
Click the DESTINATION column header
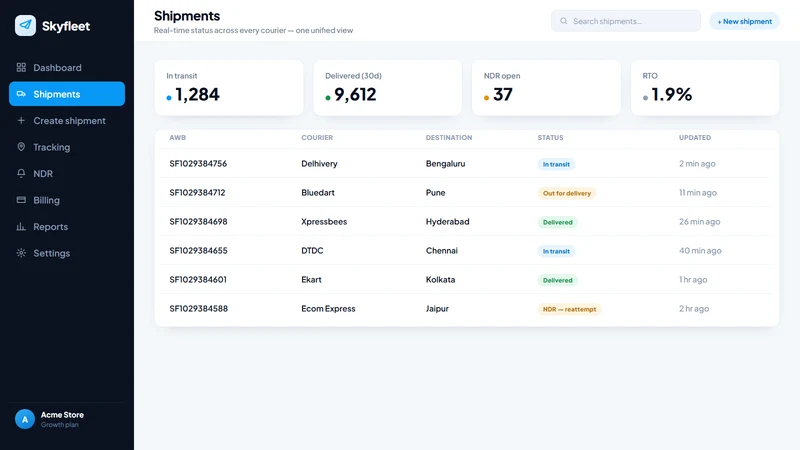[x=449, y=138]
